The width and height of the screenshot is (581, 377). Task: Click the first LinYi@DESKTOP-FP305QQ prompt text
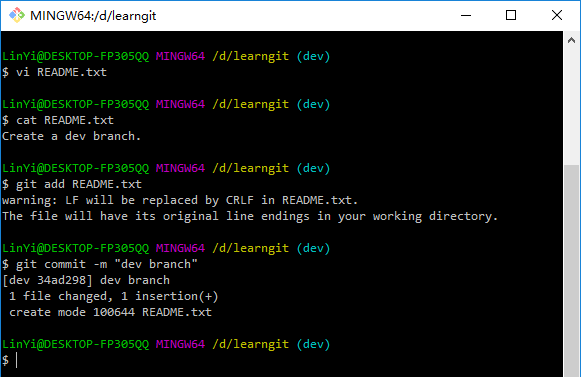[75, 56]
